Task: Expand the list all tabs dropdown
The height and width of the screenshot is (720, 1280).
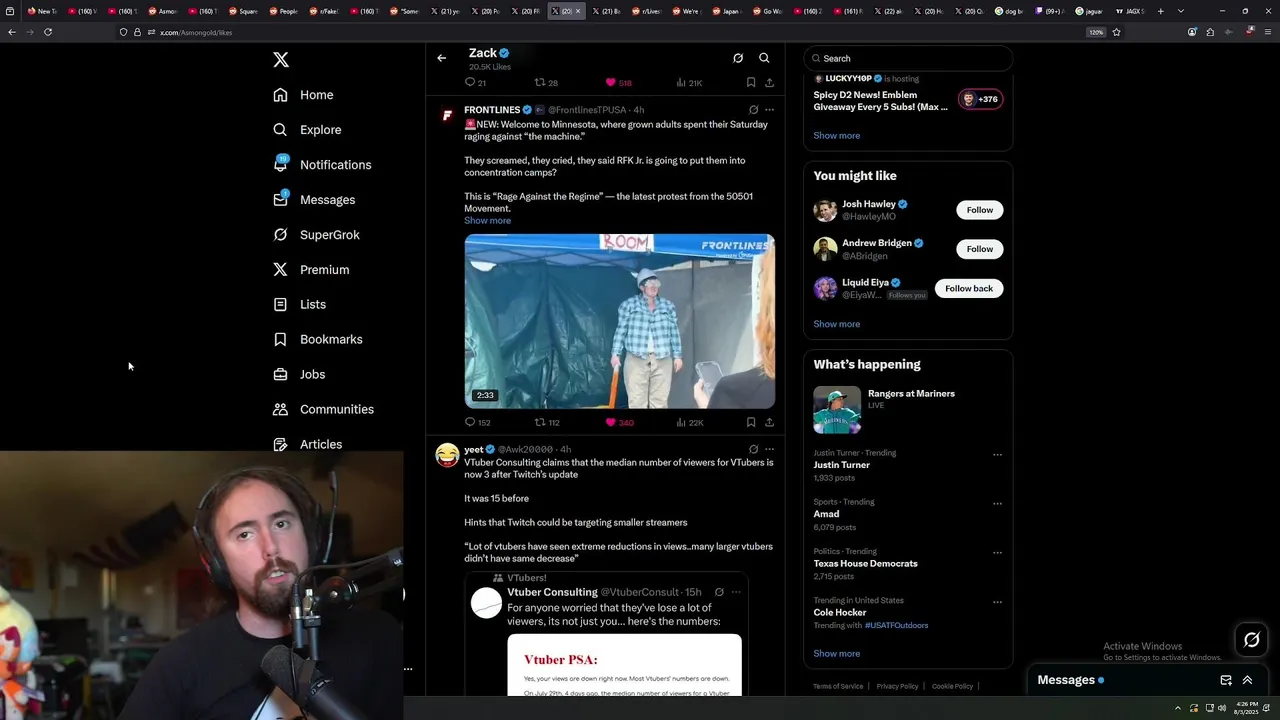Action: pyautogui.click(x=1181, y=11)
